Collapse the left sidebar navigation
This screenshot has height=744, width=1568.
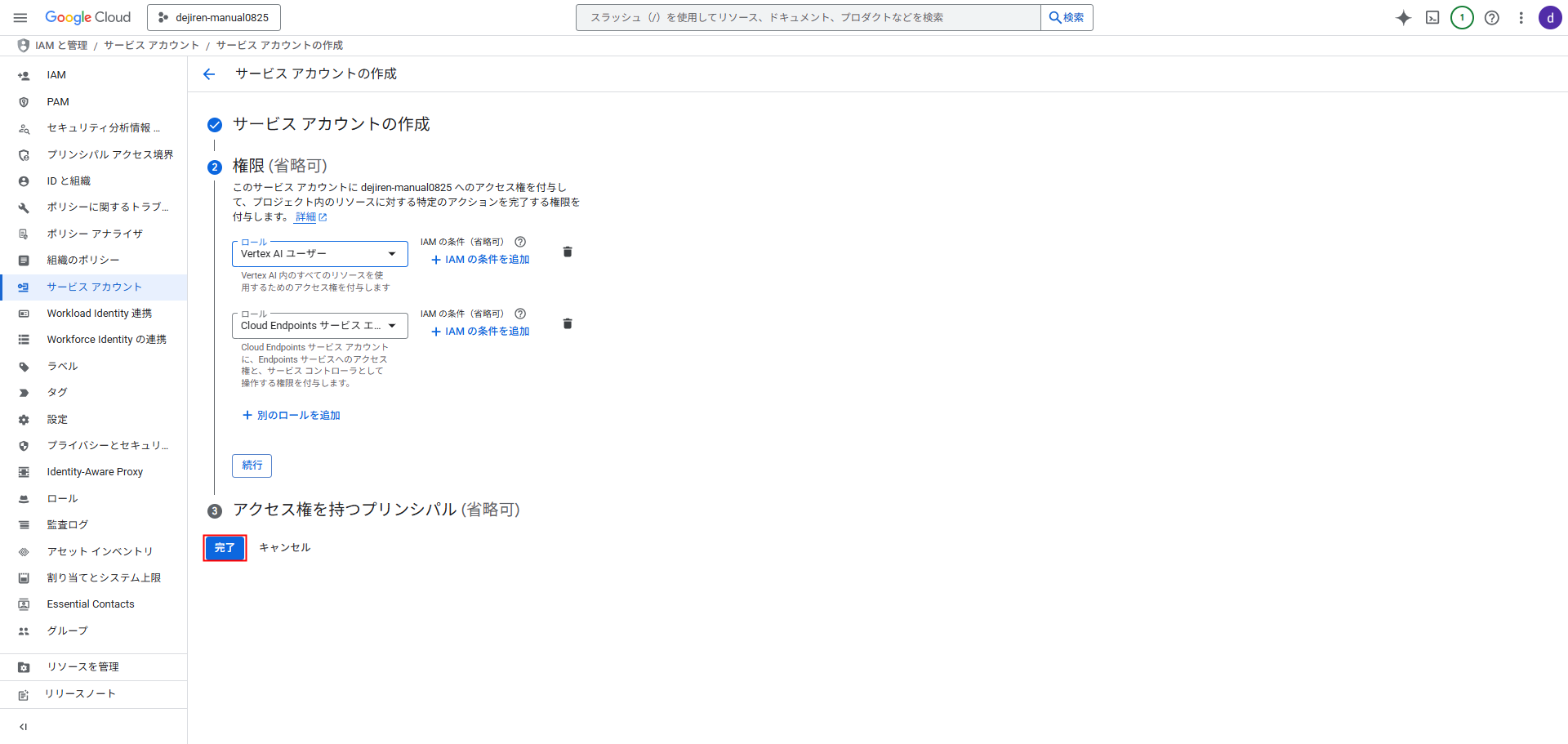[24, 727]
